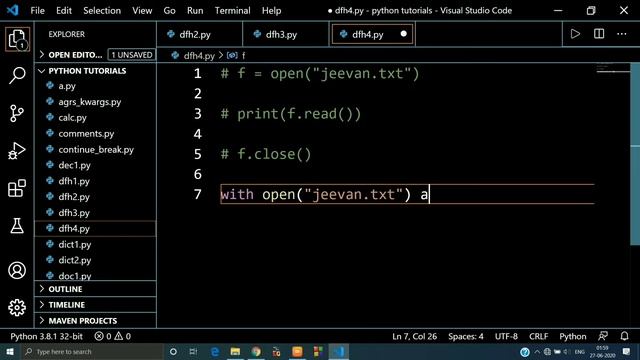This screenshot has width=640, height=360.
Task: Open the Selection menu
Action: 102,11
